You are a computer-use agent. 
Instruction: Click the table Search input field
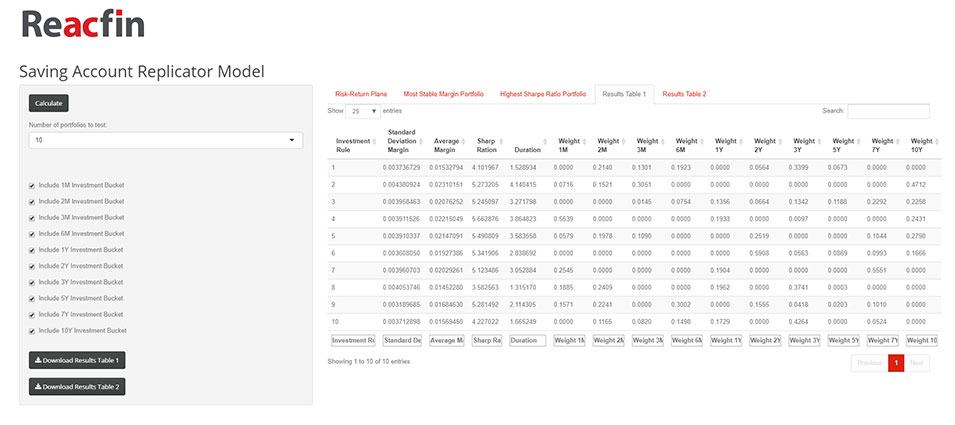[x=888, y=111]
